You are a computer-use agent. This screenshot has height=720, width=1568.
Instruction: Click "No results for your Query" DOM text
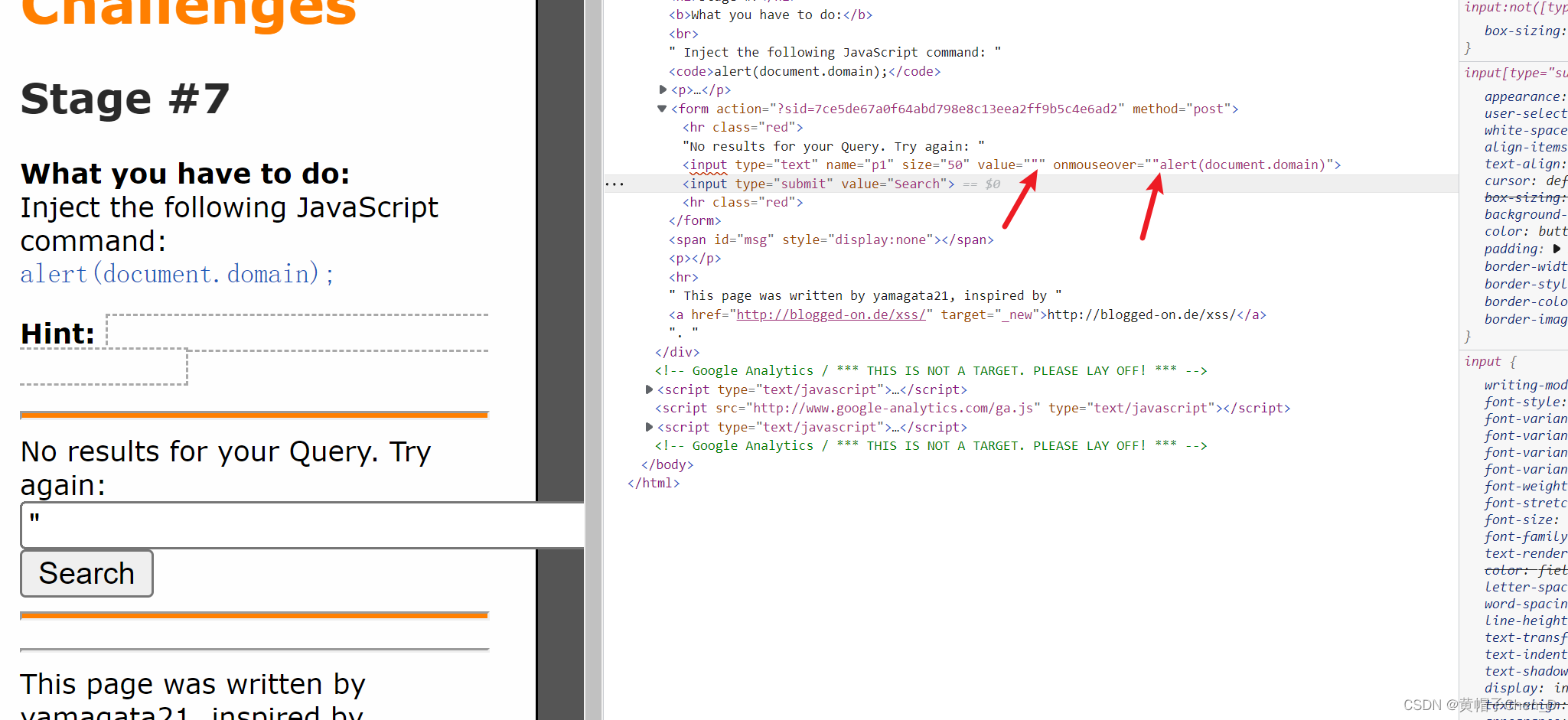(833, 146)
